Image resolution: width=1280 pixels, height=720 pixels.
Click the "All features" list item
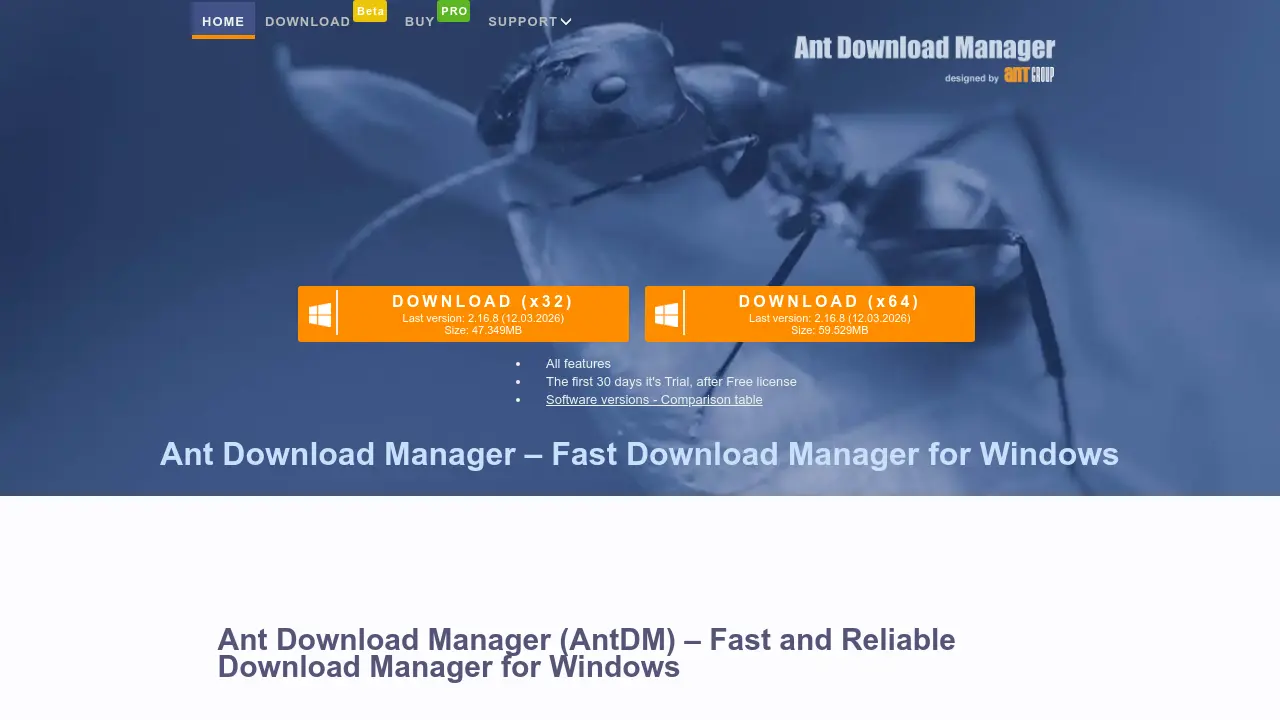(x=578, y=364)
